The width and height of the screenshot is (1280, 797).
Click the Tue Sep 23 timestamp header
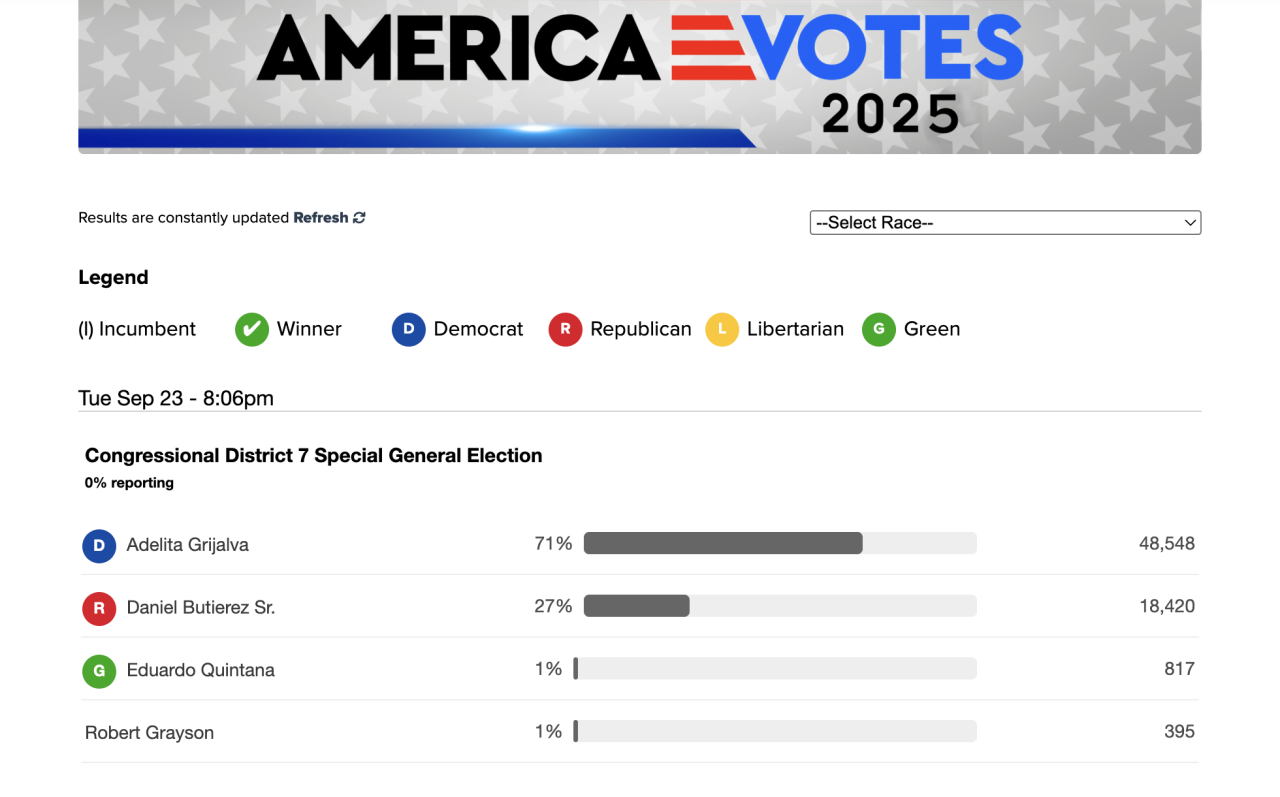coord(176,398)
